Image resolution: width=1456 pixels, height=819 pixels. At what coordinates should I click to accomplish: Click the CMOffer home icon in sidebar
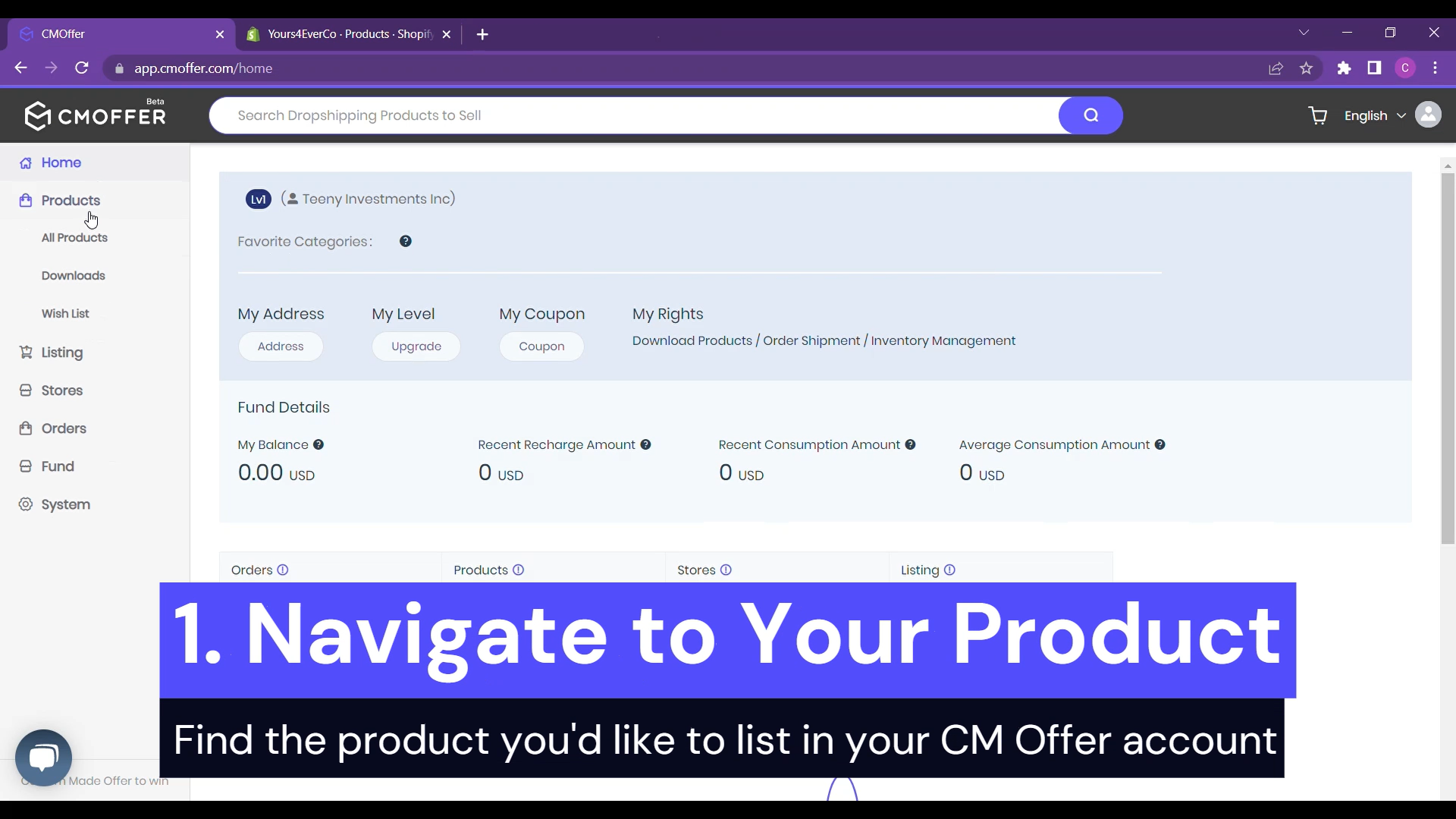click(25, 162)
